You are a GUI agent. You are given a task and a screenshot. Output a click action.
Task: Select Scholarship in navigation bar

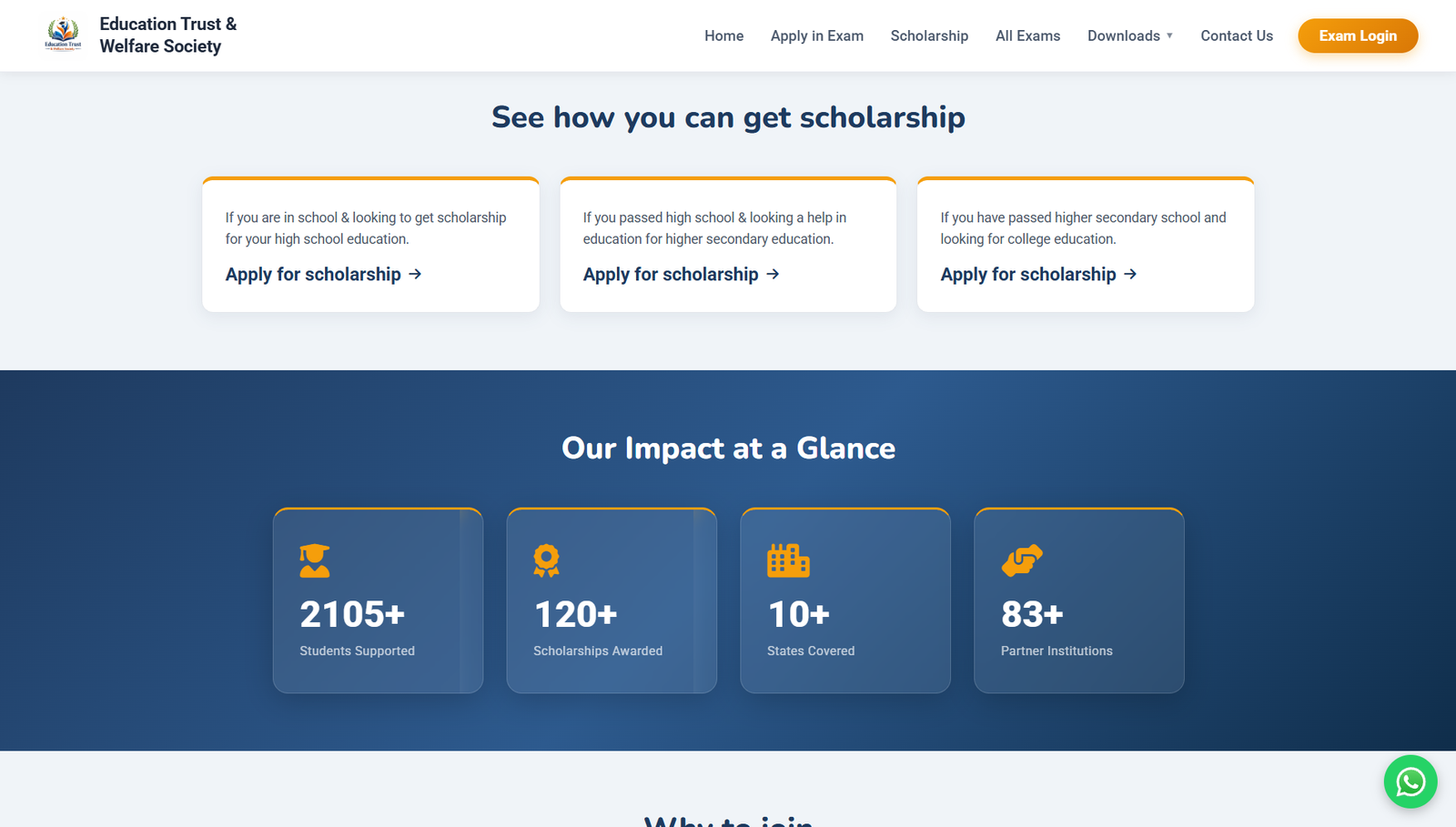coord(929,35)
